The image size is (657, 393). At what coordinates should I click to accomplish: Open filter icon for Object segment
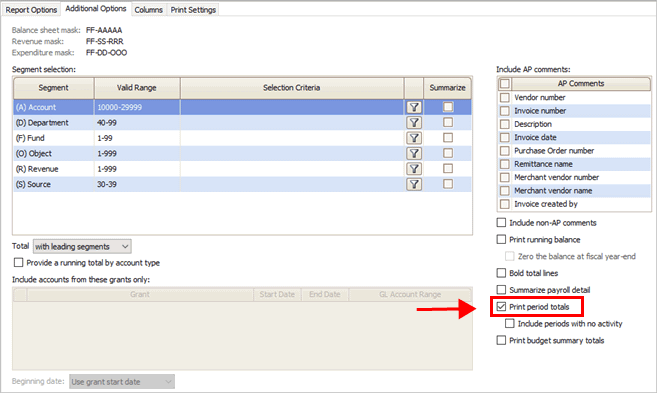[414, 153]
